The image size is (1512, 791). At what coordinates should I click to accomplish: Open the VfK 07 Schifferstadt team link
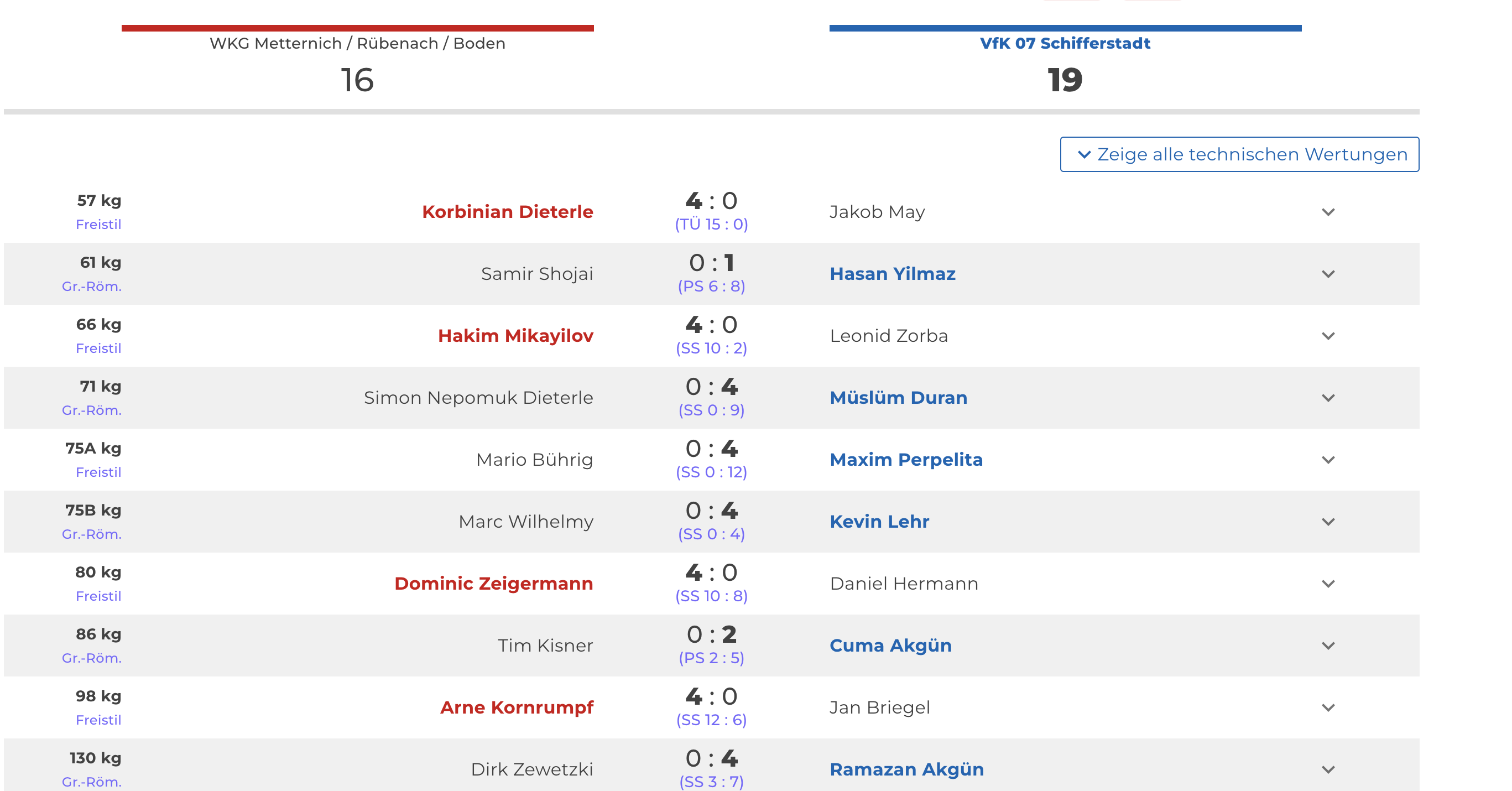coord(1065,44)
